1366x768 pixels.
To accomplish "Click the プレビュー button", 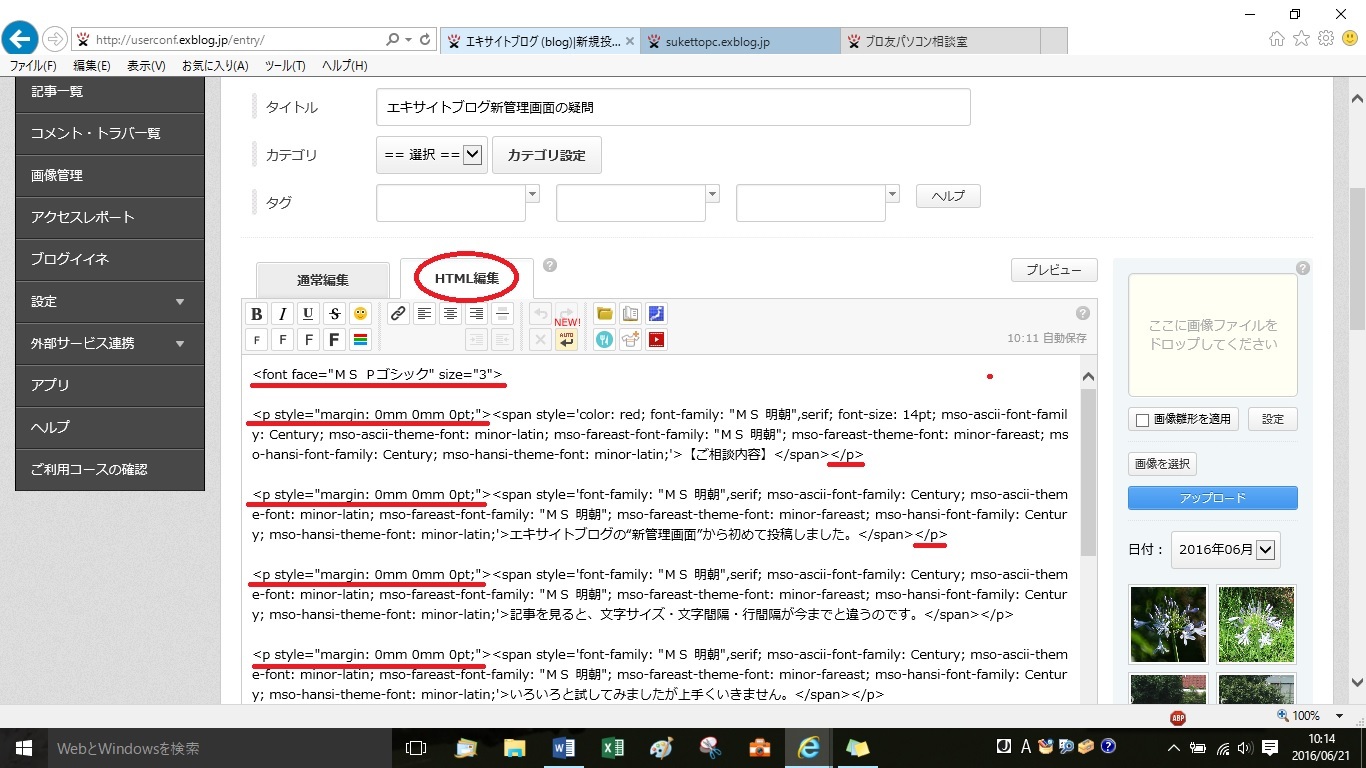I will (x=1054, y=270).
